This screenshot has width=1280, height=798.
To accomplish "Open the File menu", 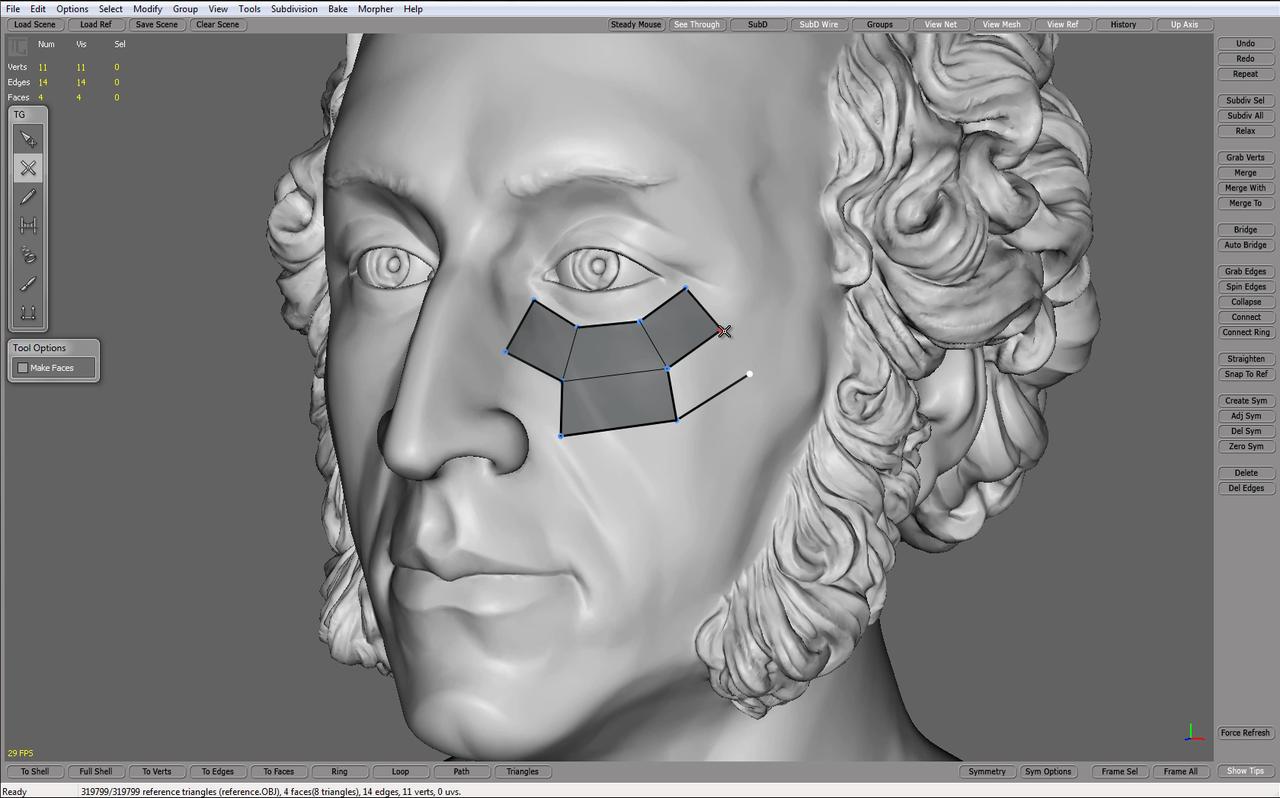I will pos(13,9).
